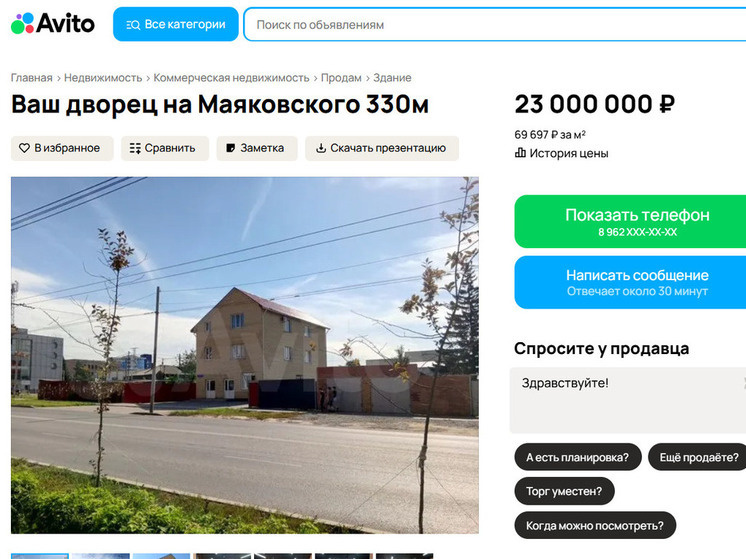Click the Здравствуйте message text area
This screenshot has width=746, height=559.
click(628, 400)
